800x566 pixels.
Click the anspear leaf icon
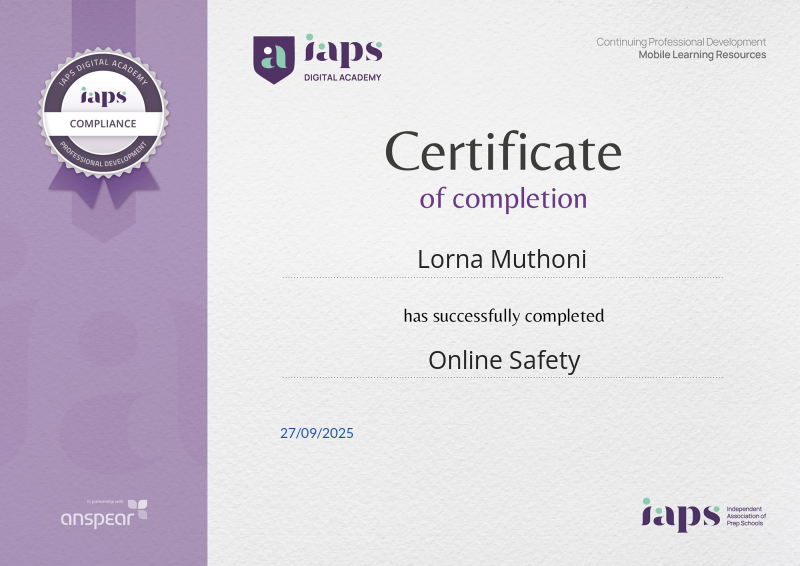click(137, 510)
